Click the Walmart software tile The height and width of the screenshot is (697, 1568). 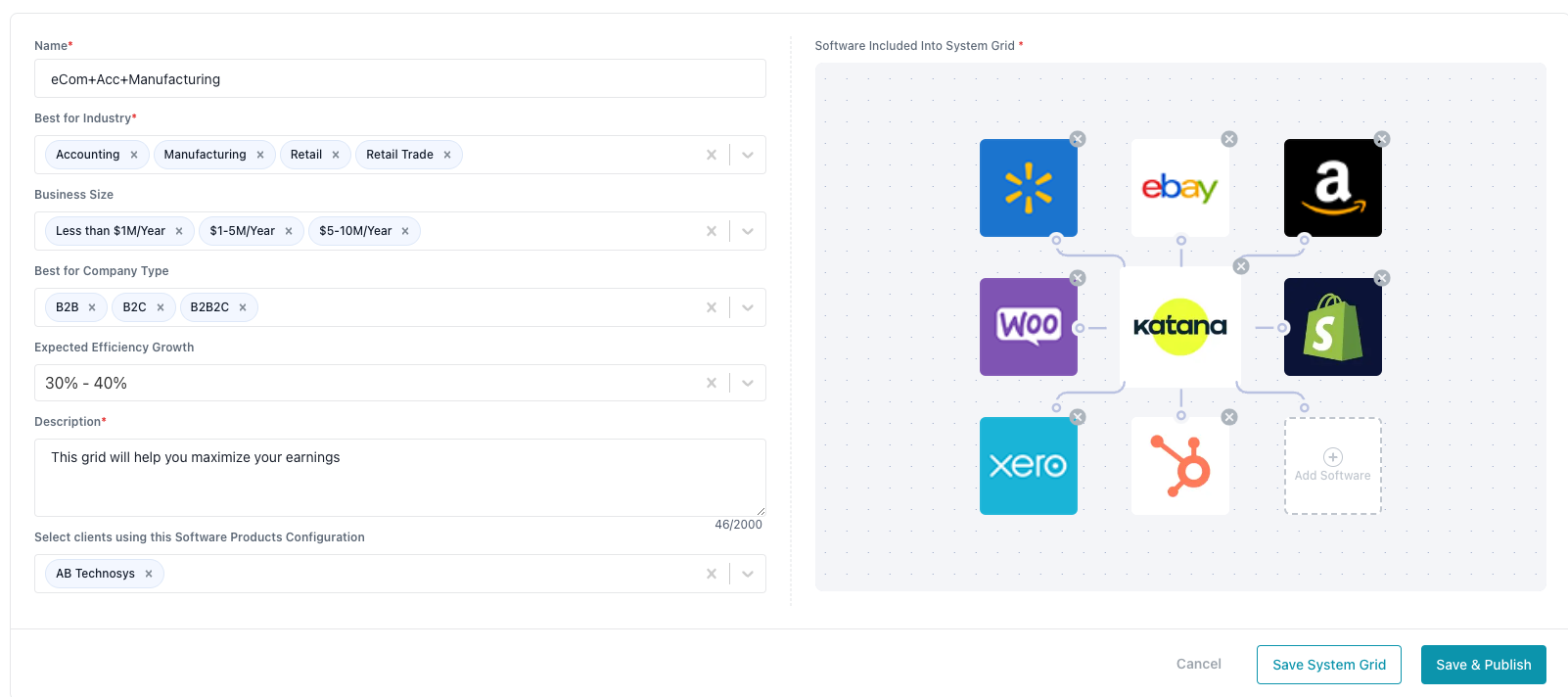[1028, 188]
